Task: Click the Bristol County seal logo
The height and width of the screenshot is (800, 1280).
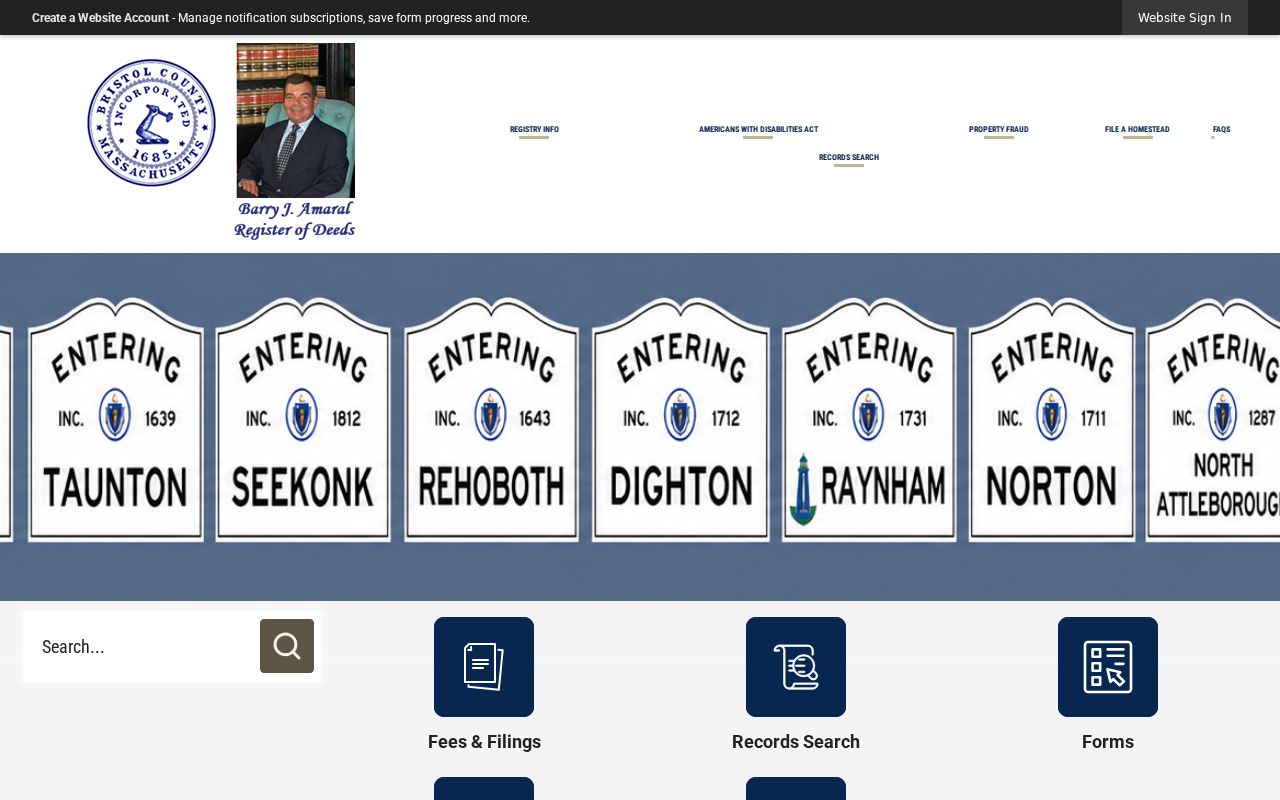Action: (151, 123)
